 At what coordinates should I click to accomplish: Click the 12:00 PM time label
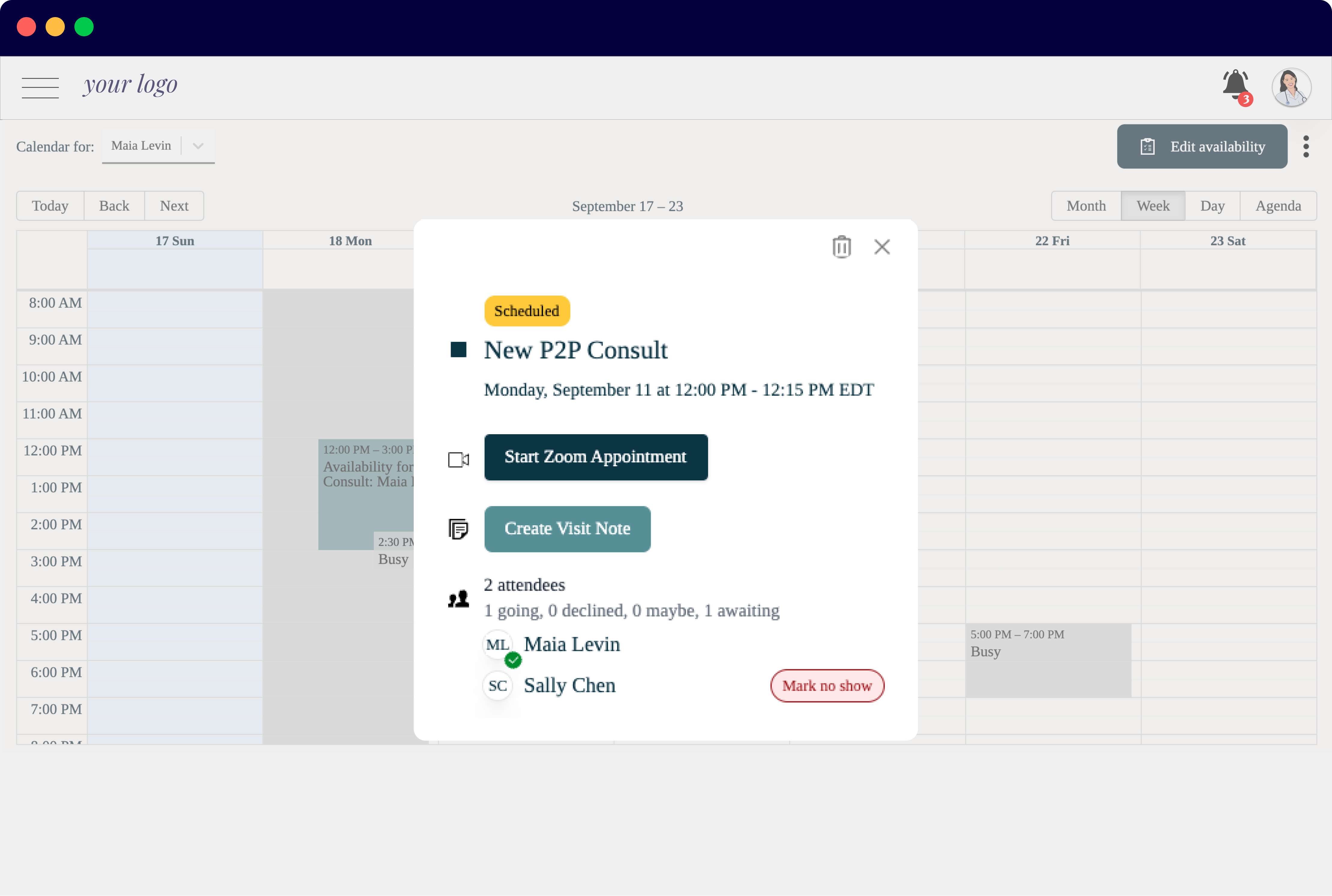52,451
